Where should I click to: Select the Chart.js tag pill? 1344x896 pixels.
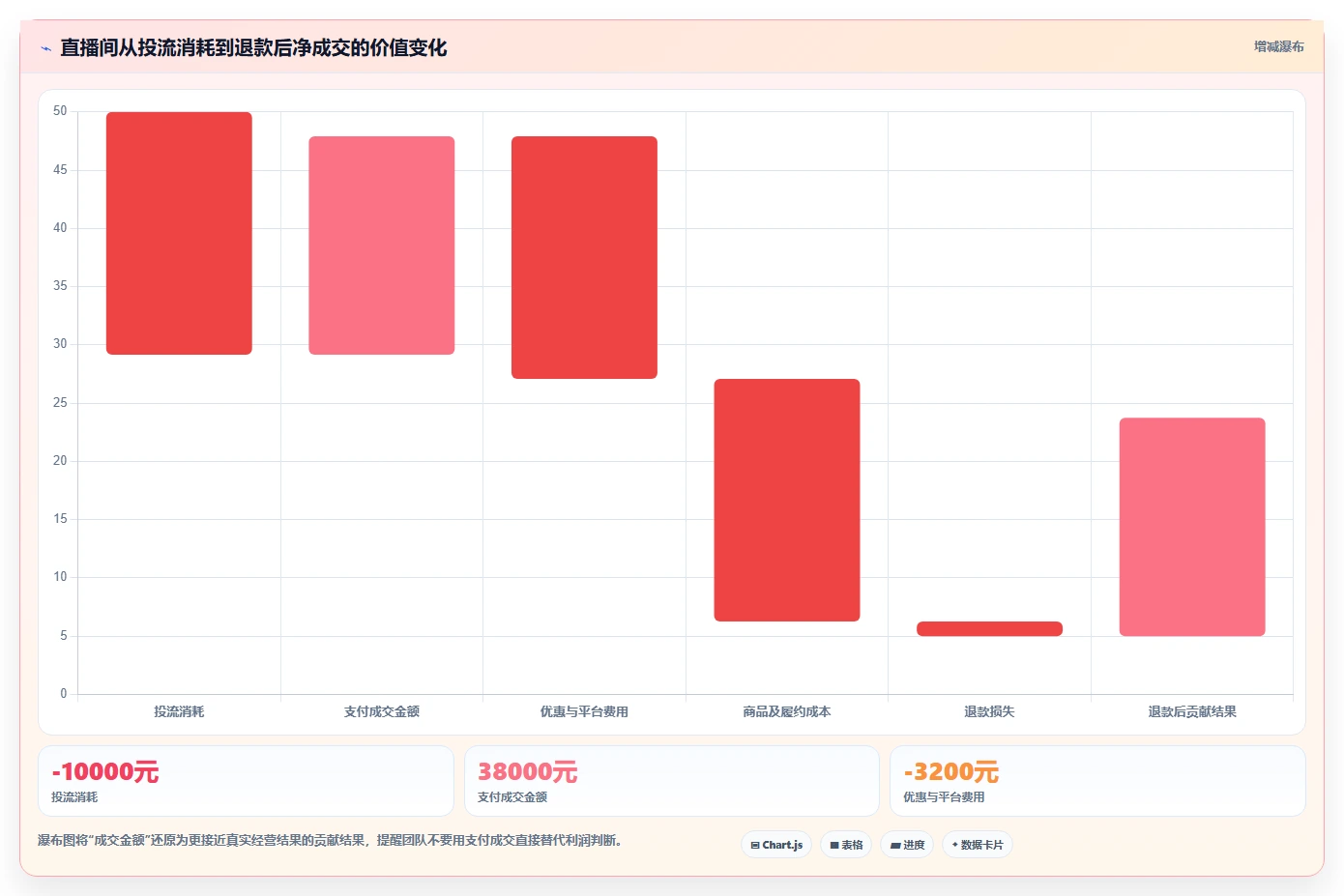(x=776, y=845)
